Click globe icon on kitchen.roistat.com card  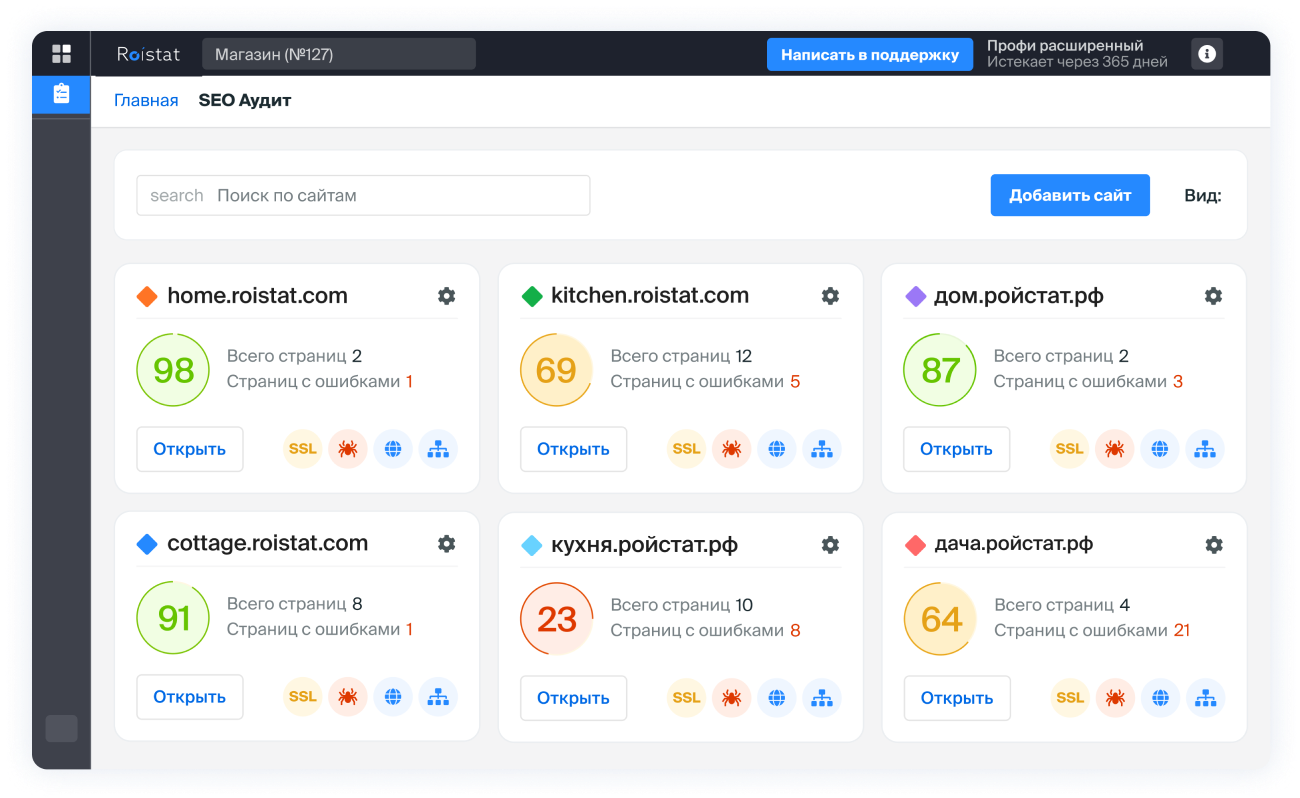(x=777, y=449)
